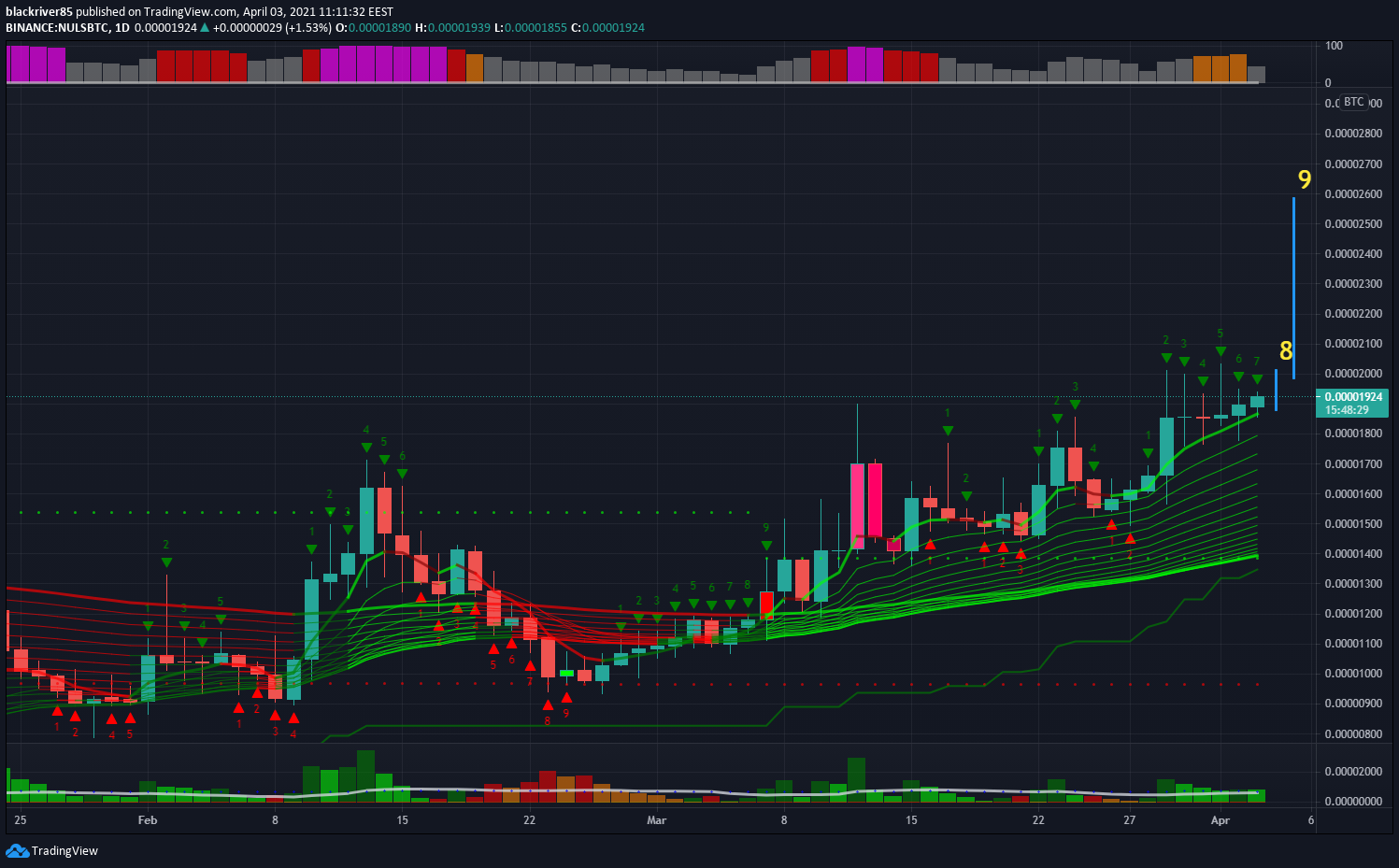The image size is (1399, 868).
Task: Click price scale label 0.00001000
Action: [1353, 674]
